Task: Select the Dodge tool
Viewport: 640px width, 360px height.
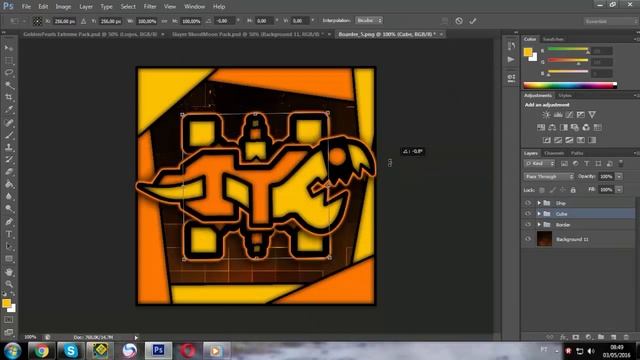Action: point(9,209)
